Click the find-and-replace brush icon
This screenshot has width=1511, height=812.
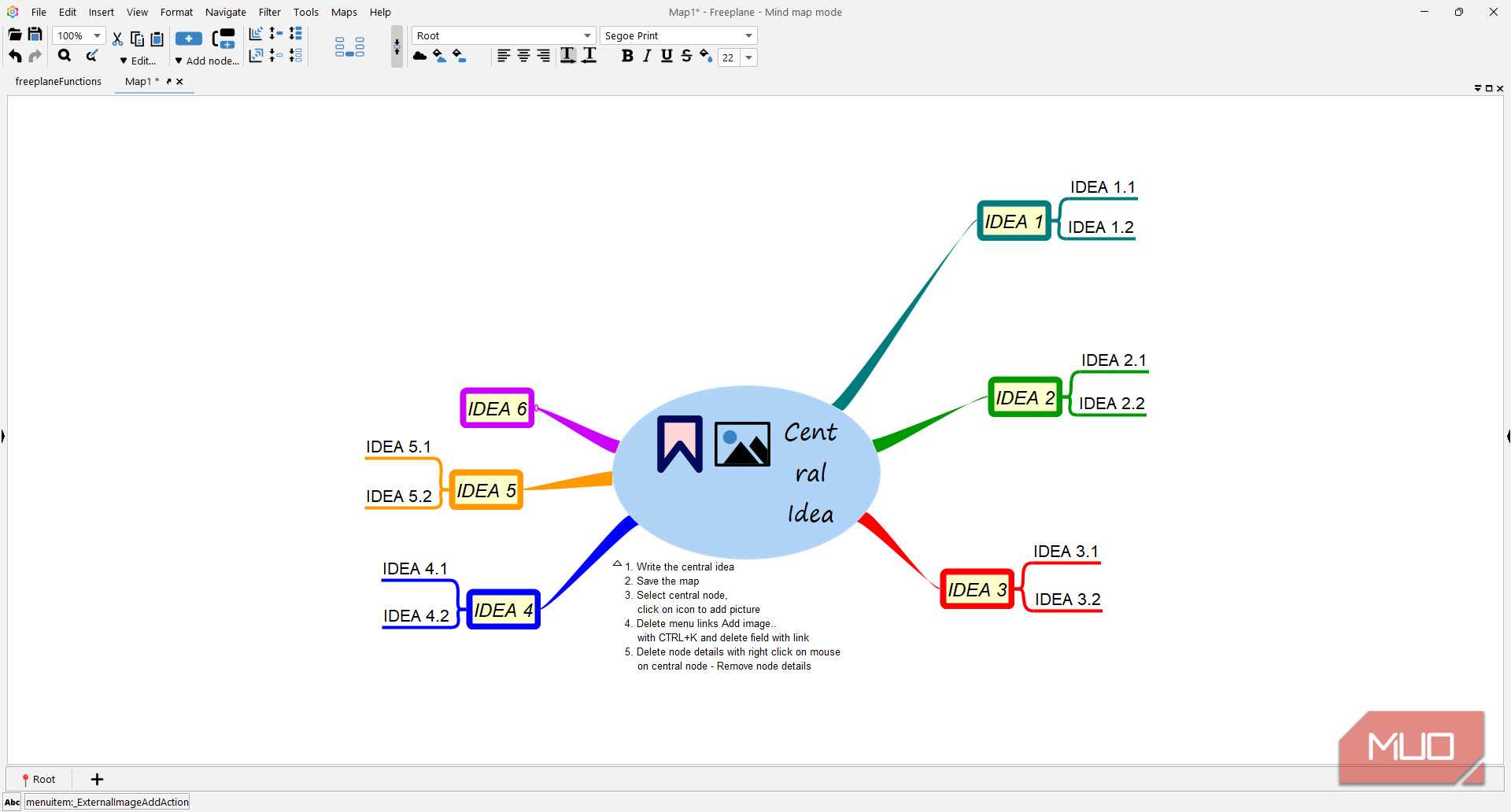92,56
